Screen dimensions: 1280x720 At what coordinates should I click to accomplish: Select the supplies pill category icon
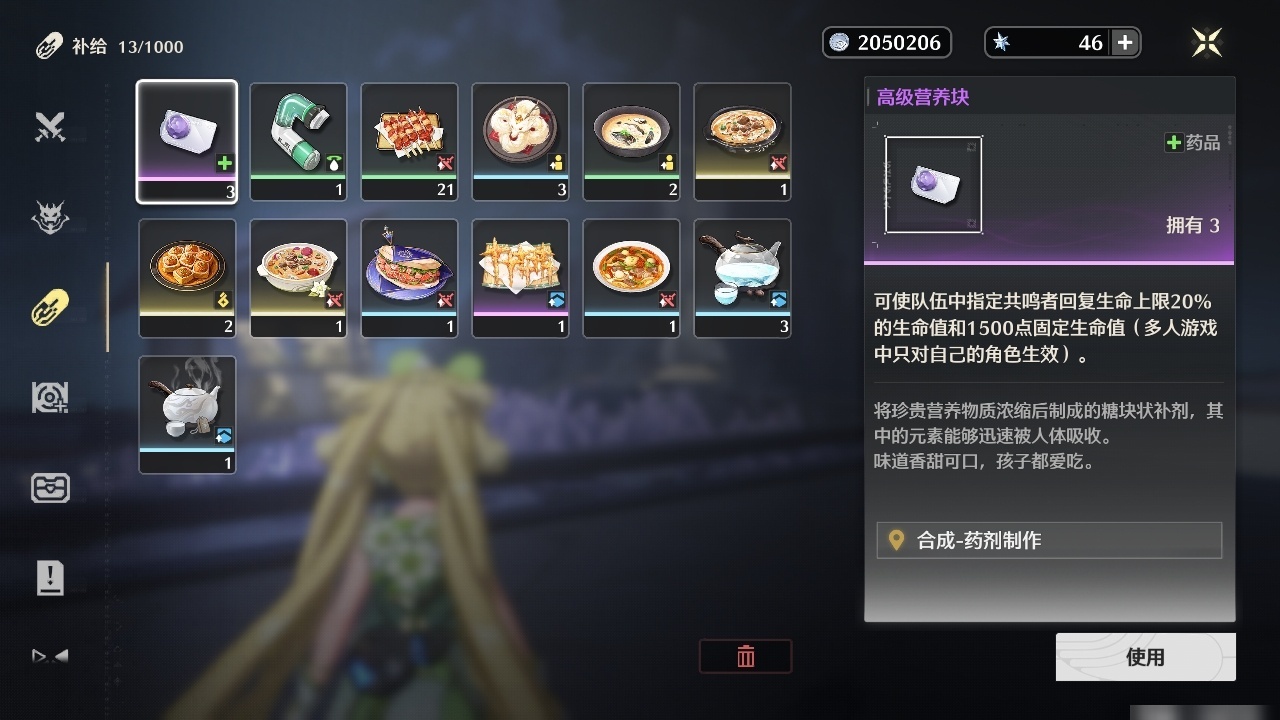point(50,307)
